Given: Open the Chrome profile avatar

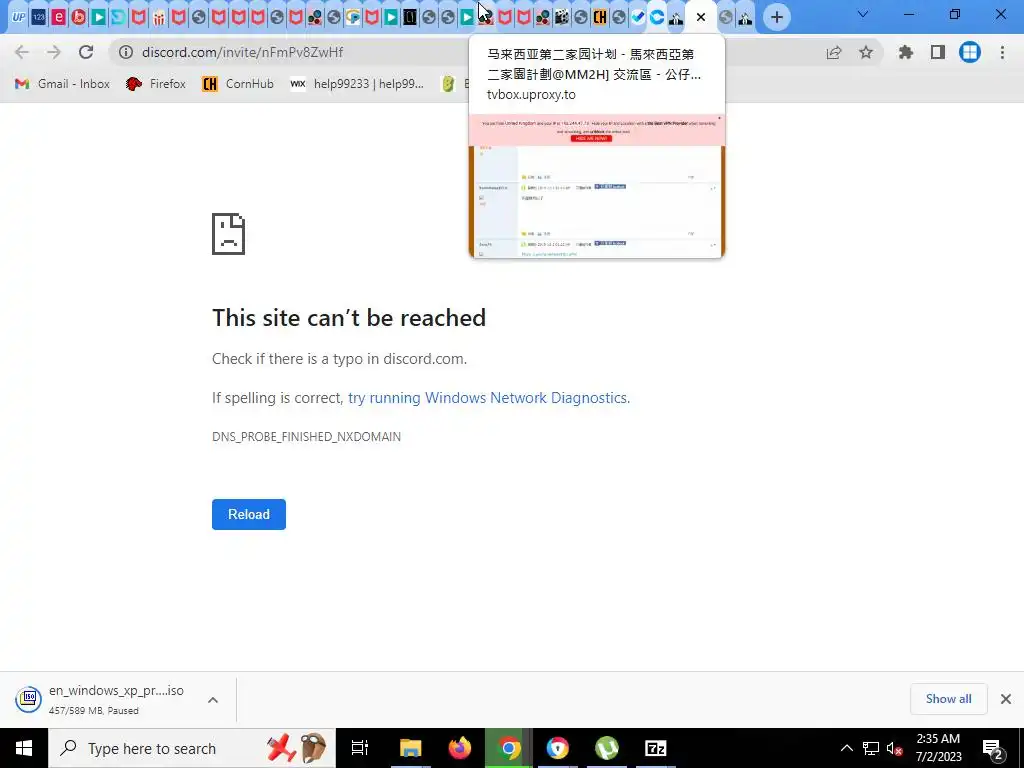Looking at the screenshot, I should (x=970, y=52).
